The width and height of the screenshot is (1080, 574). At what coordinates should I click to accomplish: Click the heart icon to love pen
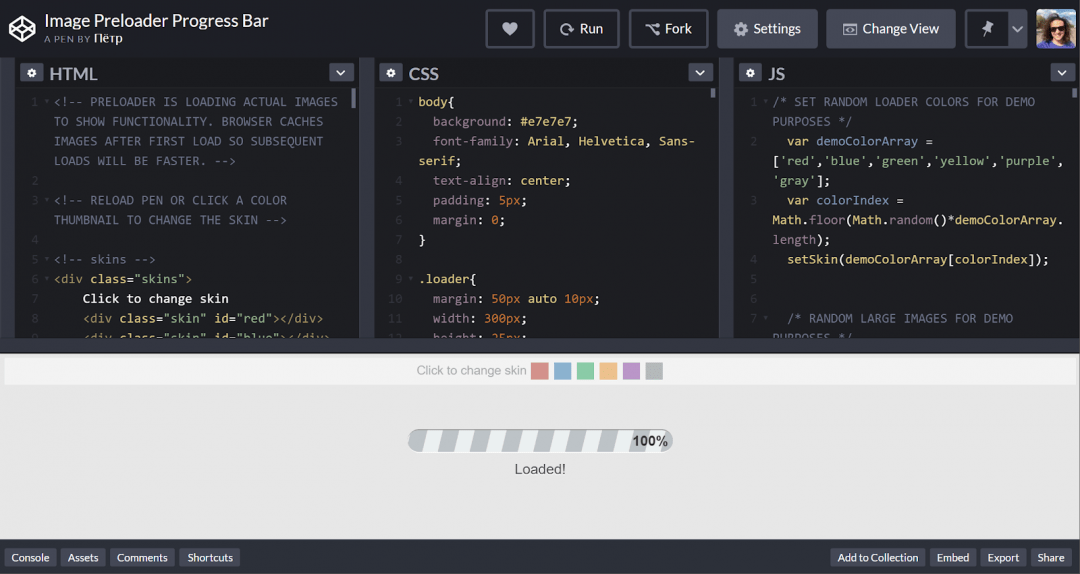(510, 29)
